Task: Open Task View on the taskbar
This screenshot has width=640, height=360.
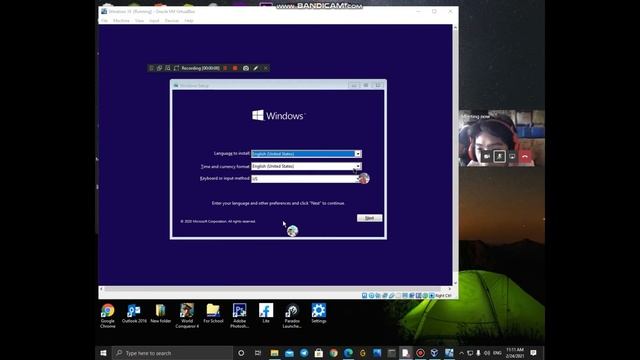Action: [x=258, y=353]
